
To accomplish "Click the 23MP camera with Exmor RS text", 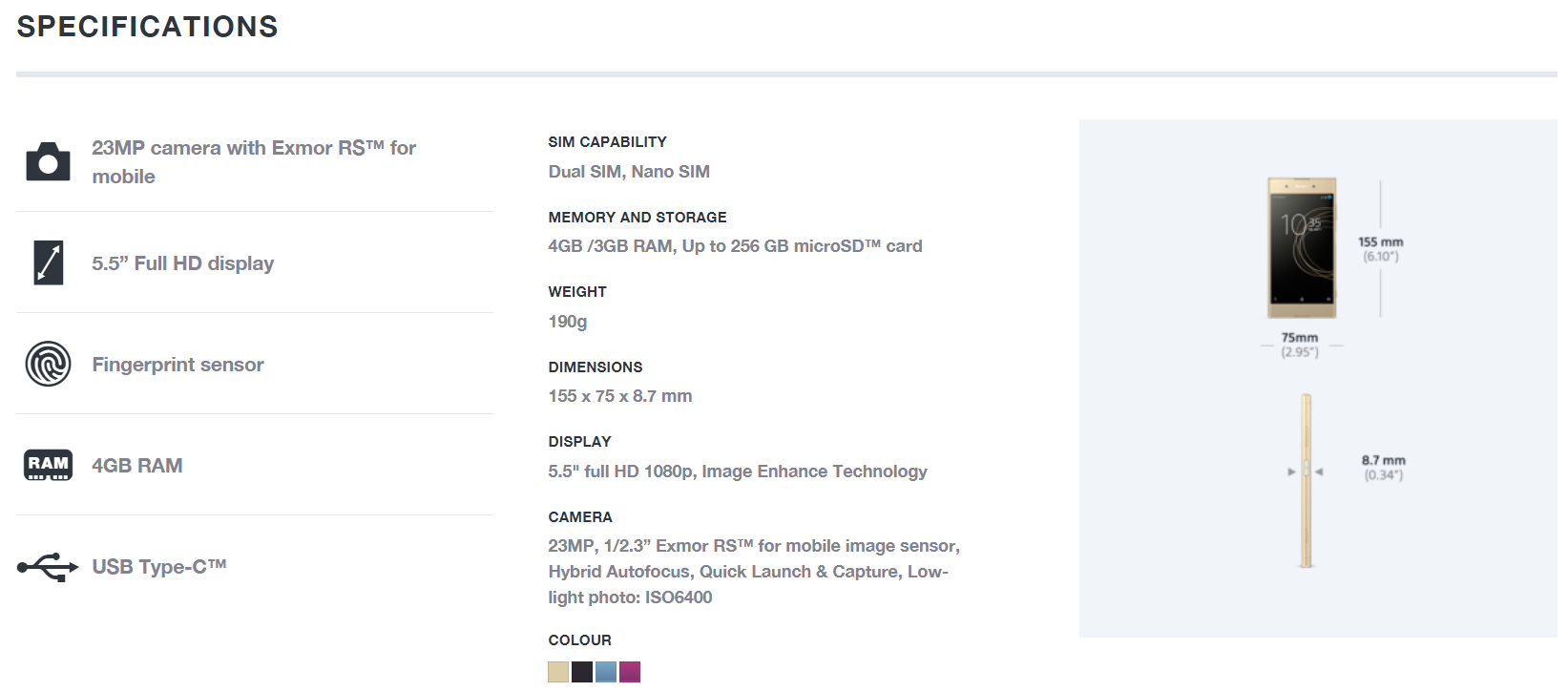I will tap(254, 161).
